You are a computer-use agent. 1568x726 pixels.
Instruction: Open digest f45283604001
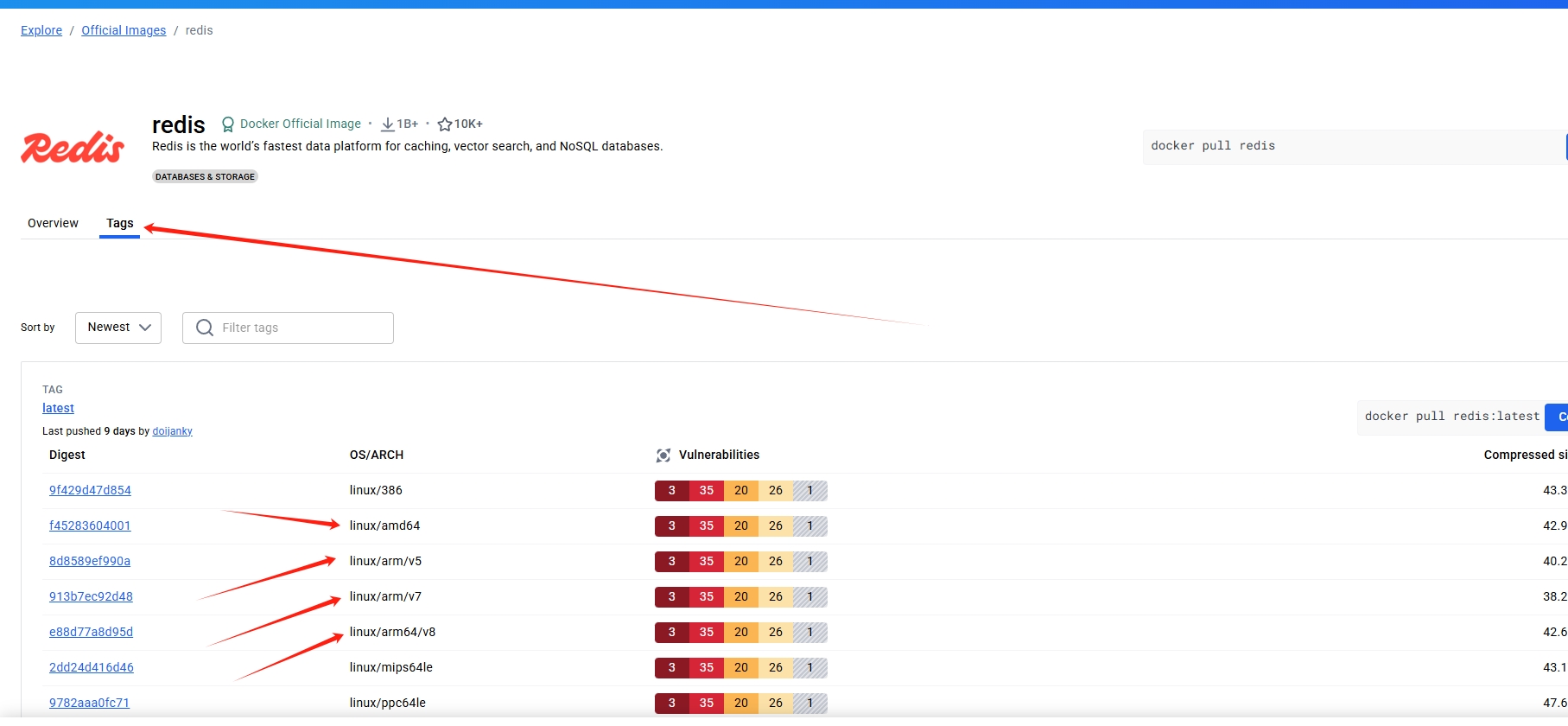pos(90,525)
